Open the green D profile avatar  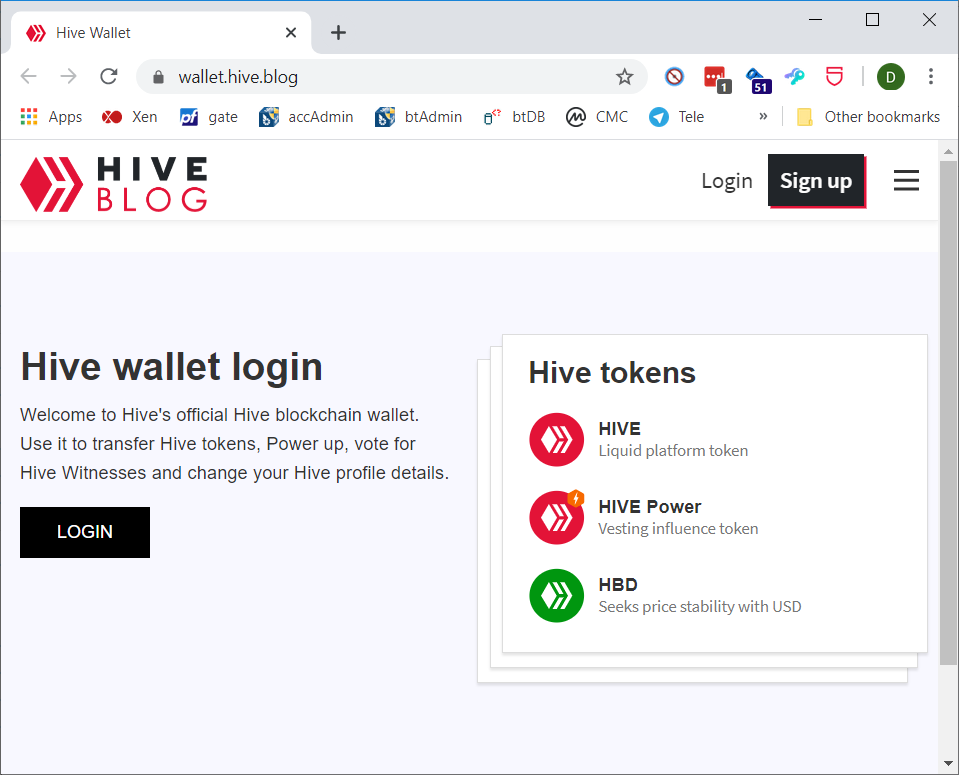coord(890,77)
